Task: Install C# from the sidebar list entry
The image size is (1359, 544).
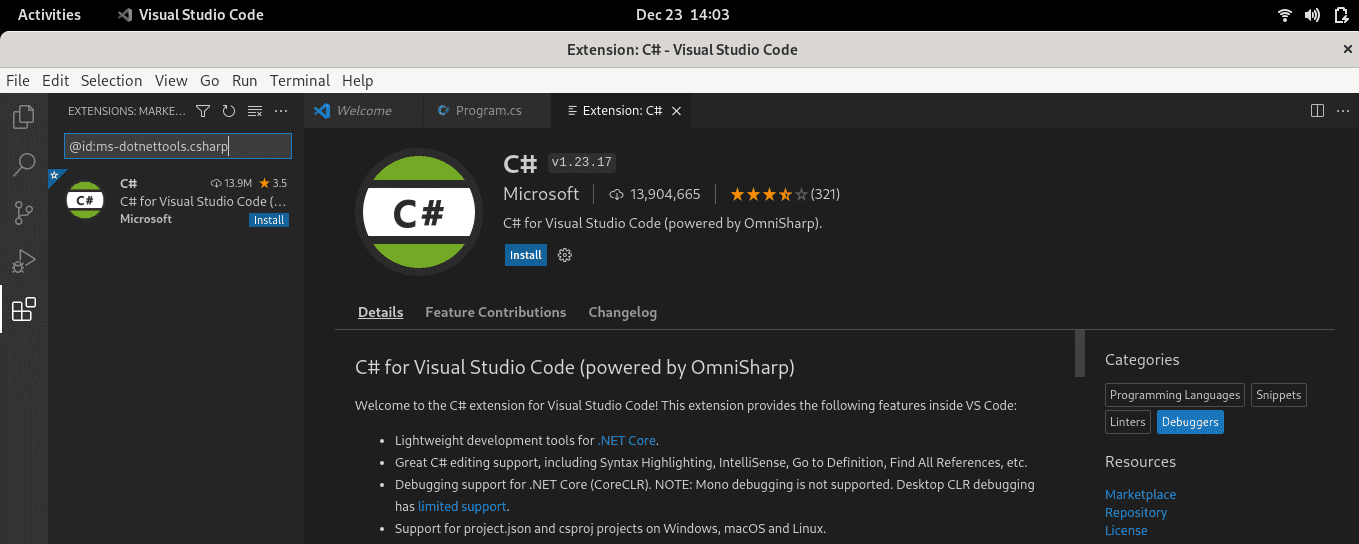Action: (x=269, y=220)
